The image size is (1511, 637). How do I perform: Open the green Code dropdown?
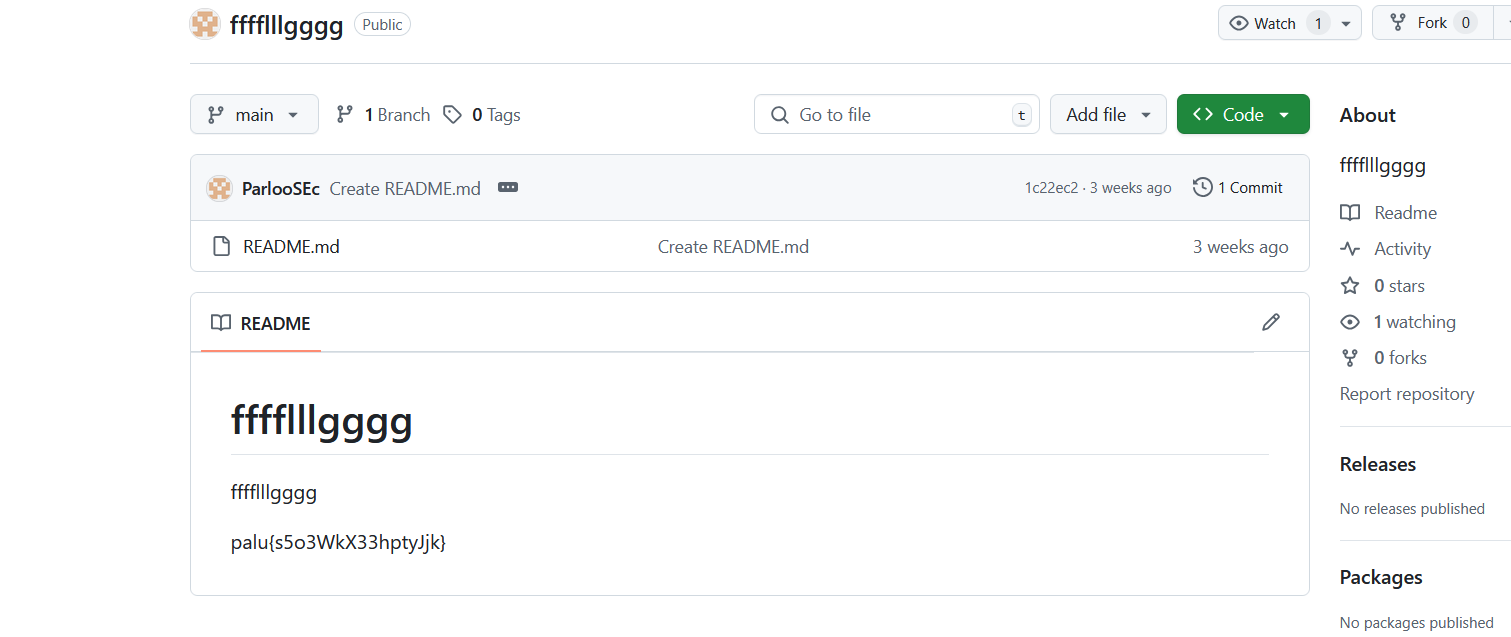1243,115
